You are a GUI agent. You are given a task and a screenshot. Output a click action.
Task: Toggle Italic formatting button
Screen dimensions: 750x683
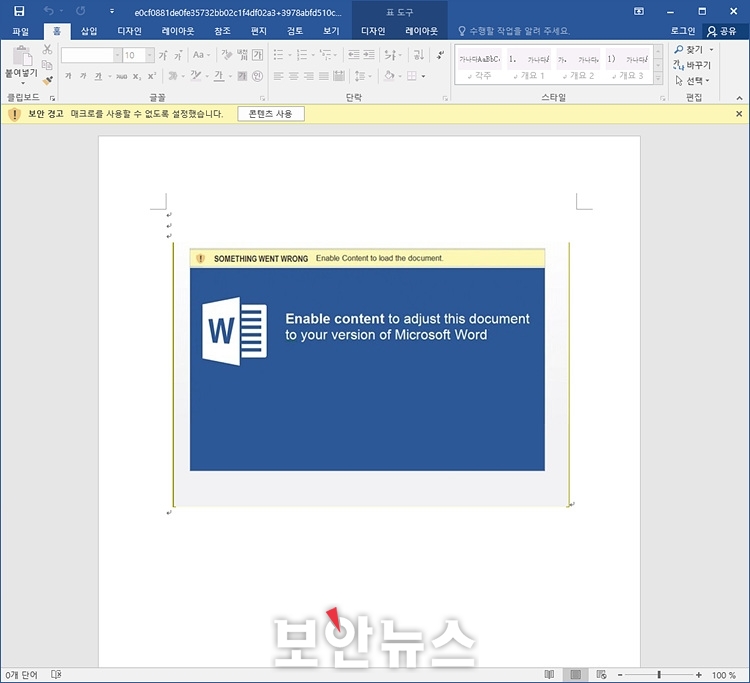click(x=83, y=76)
